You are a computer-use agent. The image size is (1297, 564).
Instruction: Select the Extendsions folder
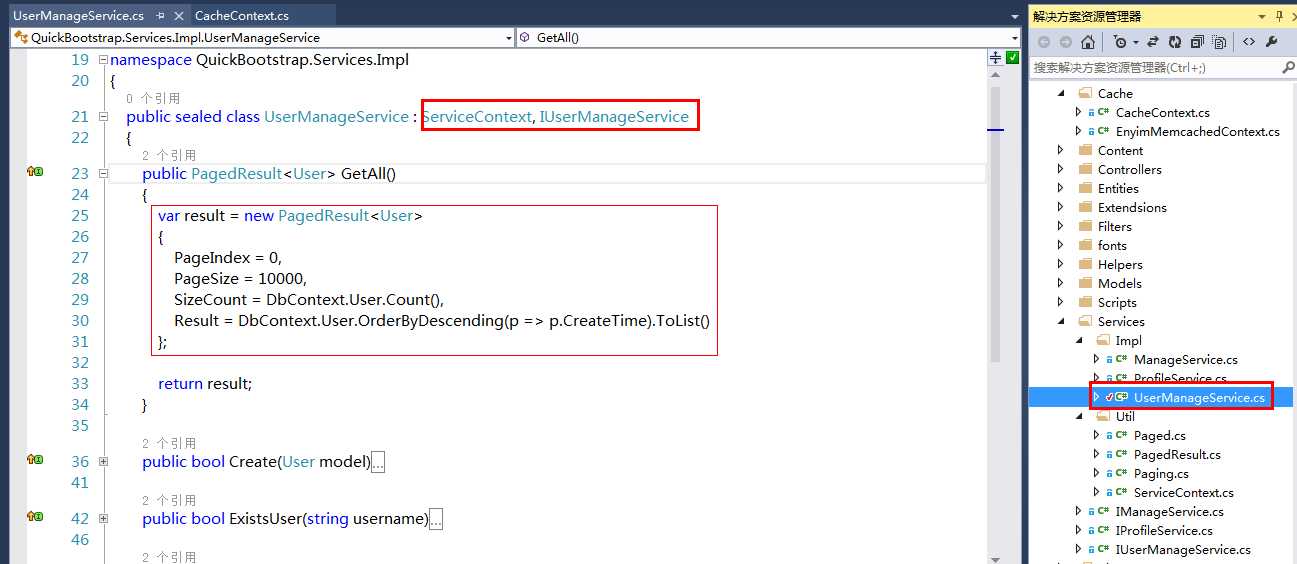click(x=1132, y=207)
